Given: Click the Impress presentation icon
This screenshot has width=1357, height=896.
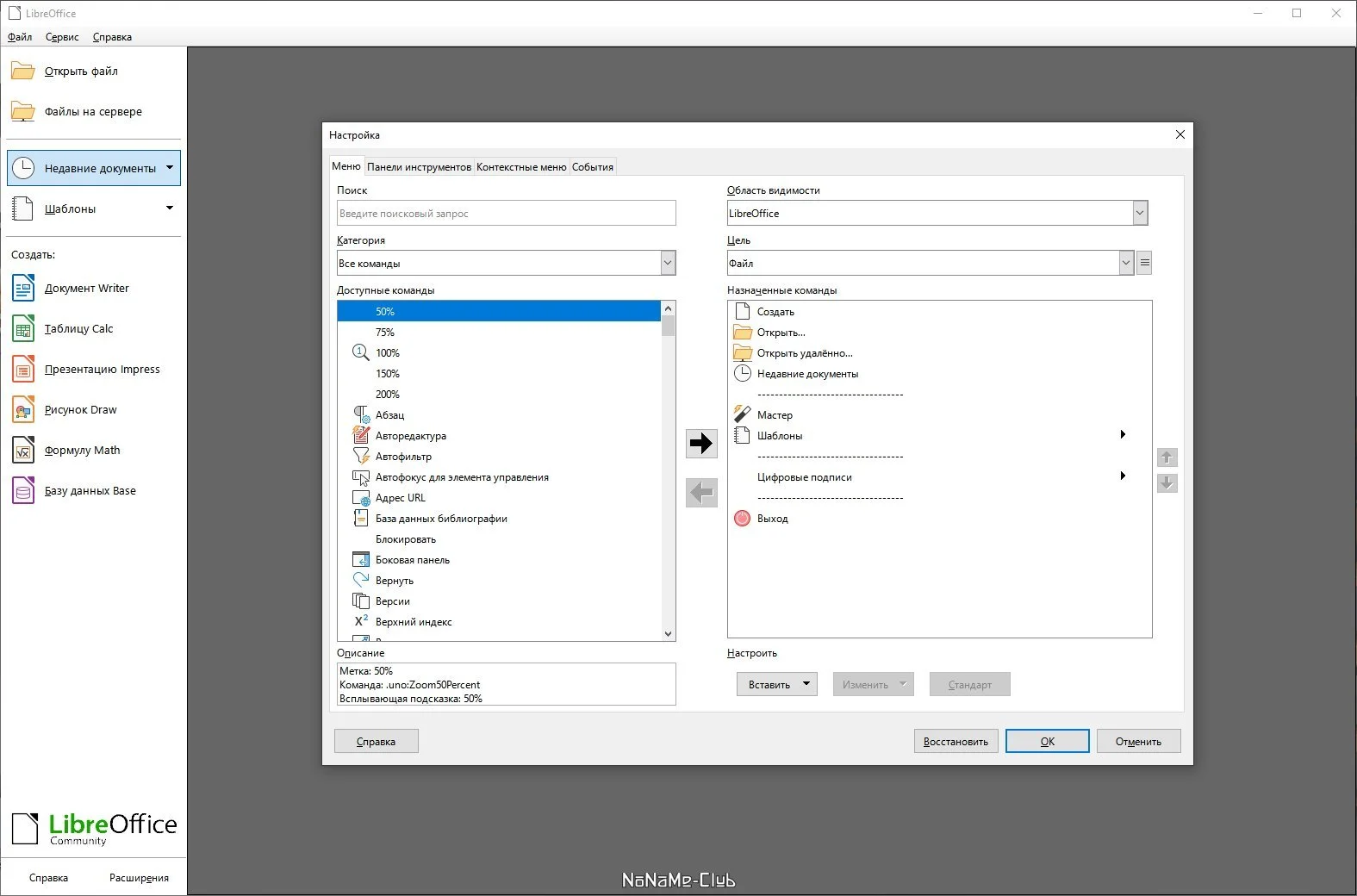Looking at the screenshot, I should click(x=23, y=369).
